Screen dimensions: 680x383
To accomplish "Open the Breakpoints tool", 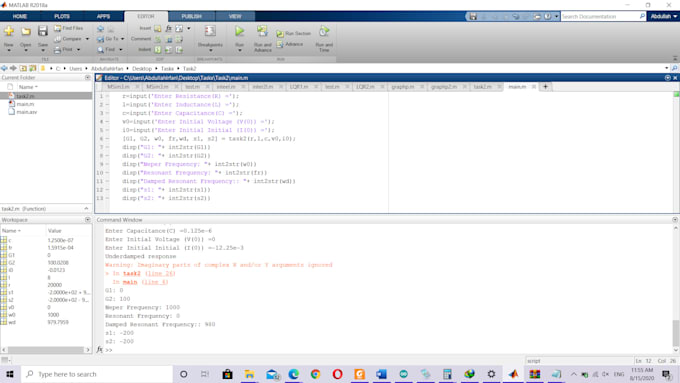I will pos(210,31).
